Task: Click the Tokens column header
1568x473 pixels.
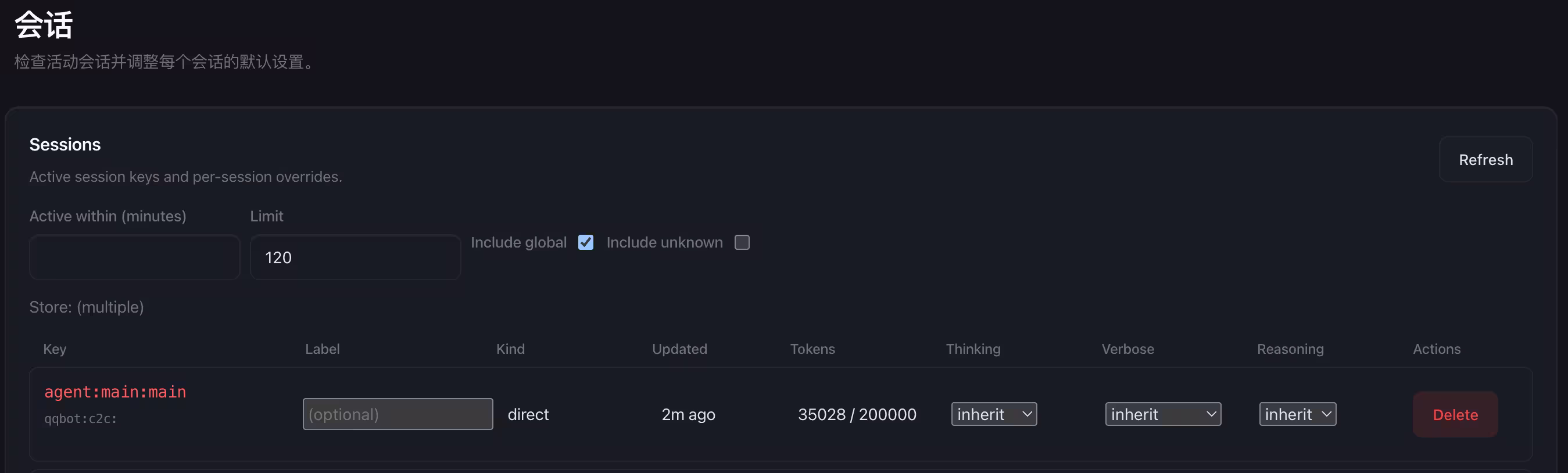Action: (x=812, y=349)
